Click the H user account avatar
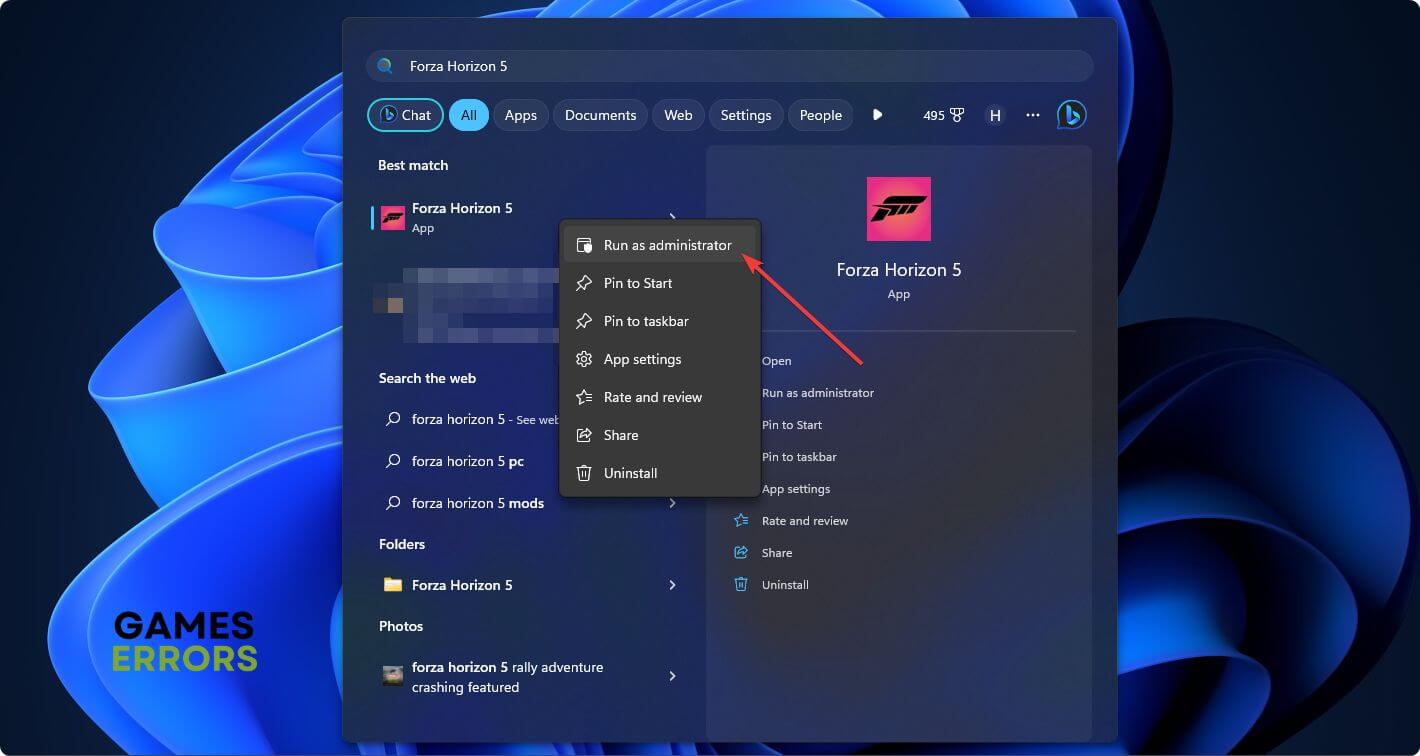Image resolution: width=1420 pixels, height=756 pixels. point(995,115)
